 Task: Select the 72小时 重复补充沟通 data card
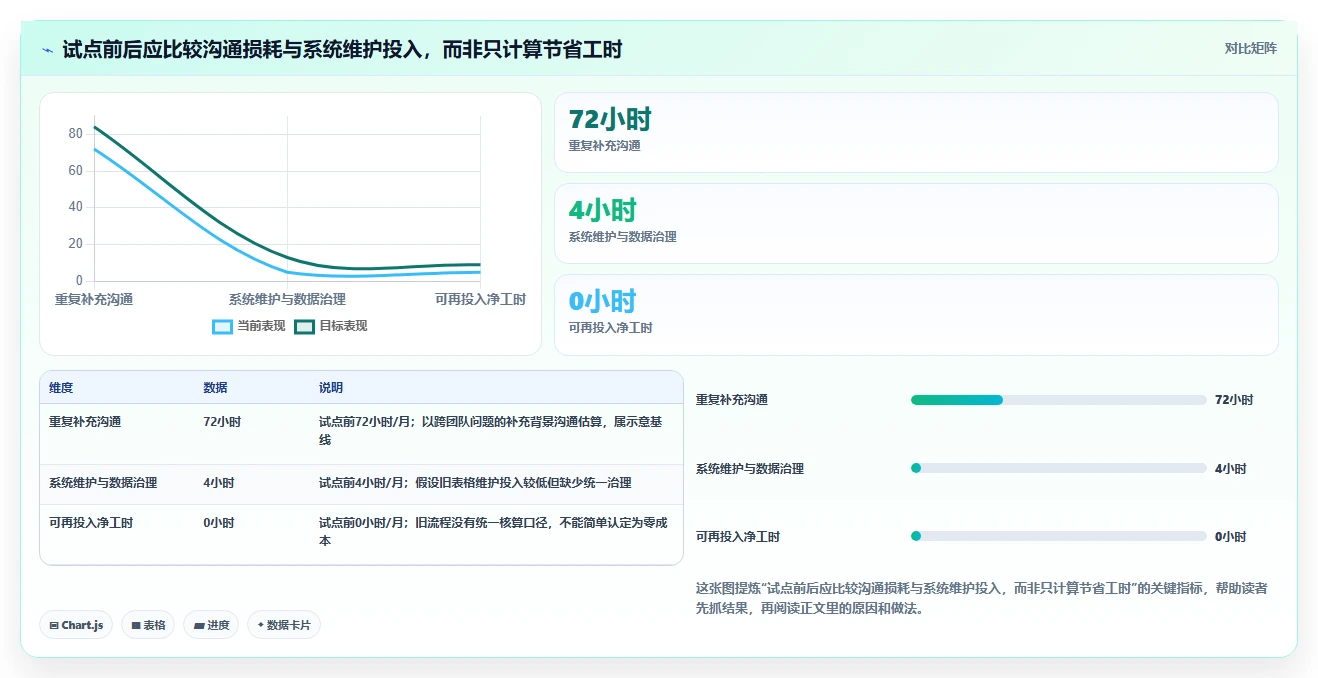point(916,132)
